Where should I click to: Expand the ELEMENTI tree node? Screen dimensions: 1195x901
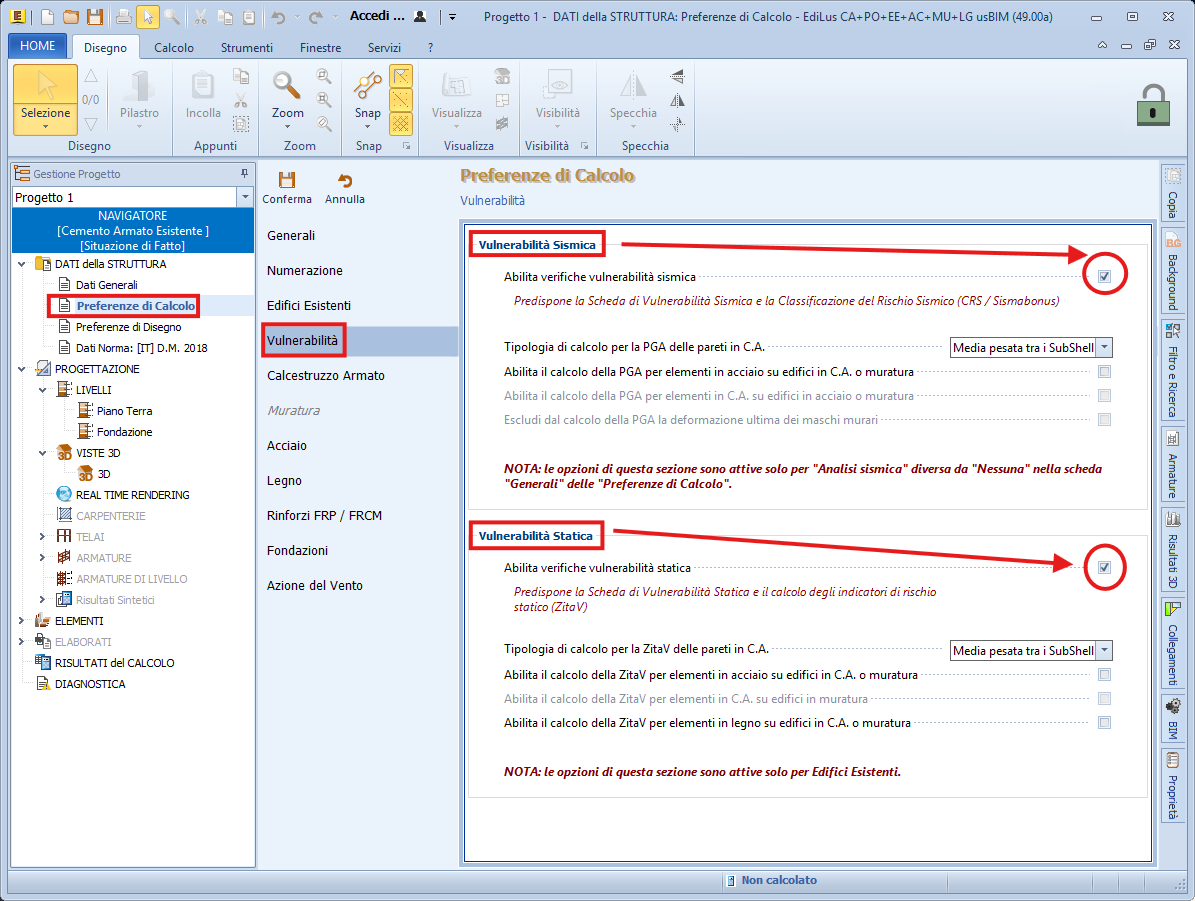pyautogui.click(x=21, y=621)
